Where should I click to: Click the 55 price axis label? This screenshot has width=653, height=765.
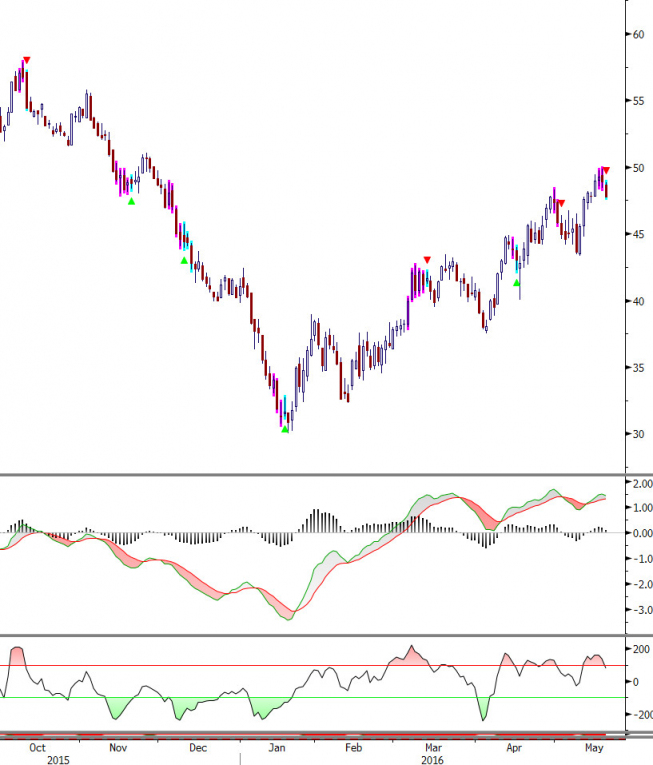[x=638, y=101]
